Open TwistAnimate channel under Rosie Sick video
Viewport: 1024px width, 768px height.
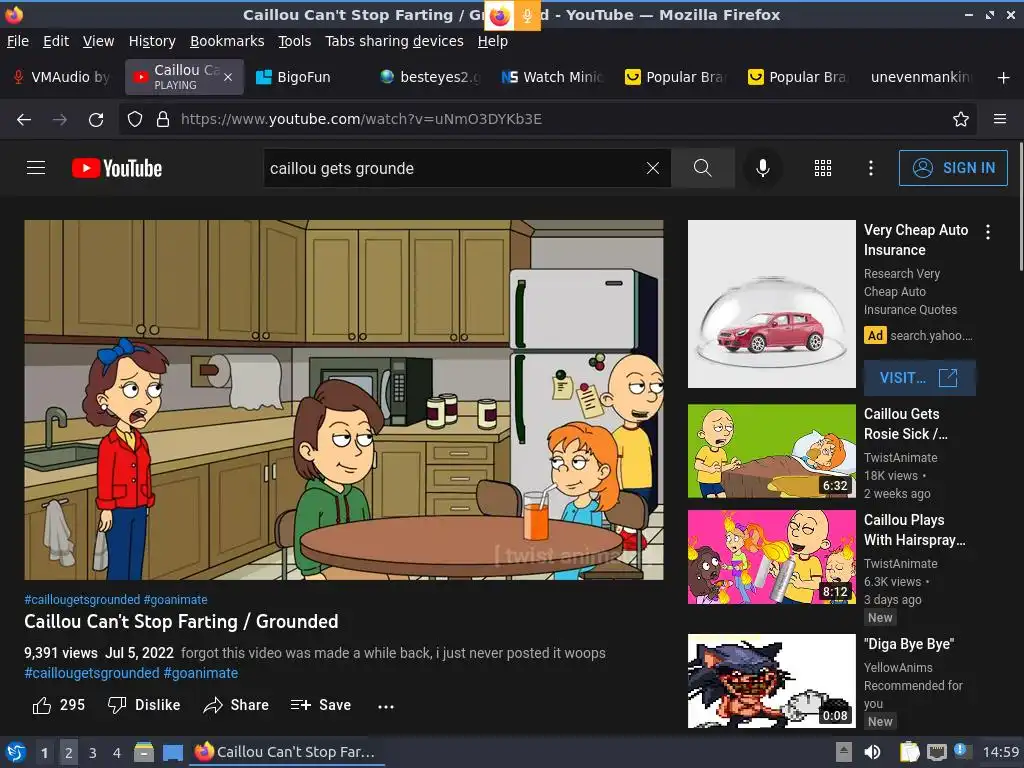click(x=901, y=458)
